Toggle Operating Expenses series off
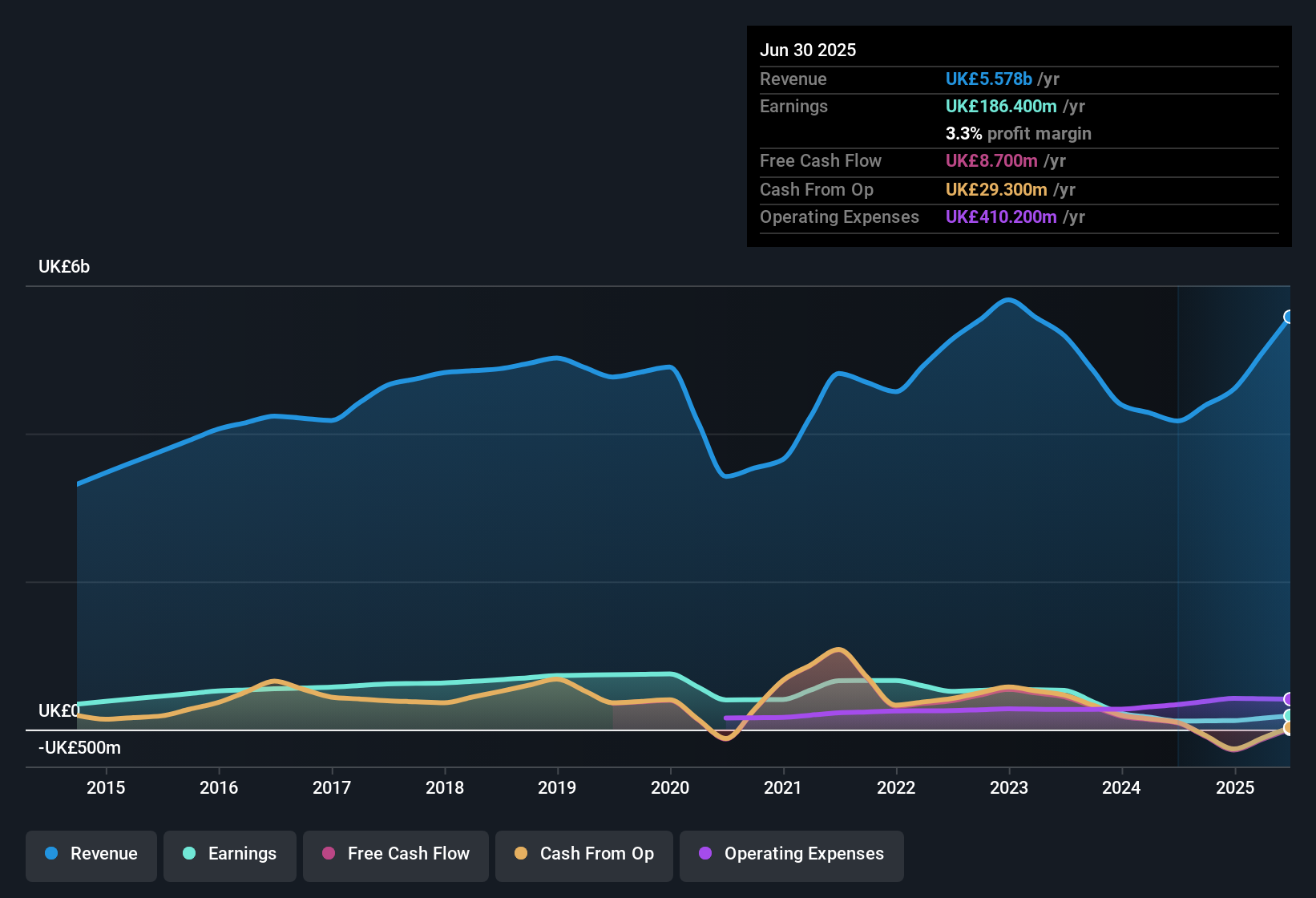 pyautogui.click(x=791, y=854)
